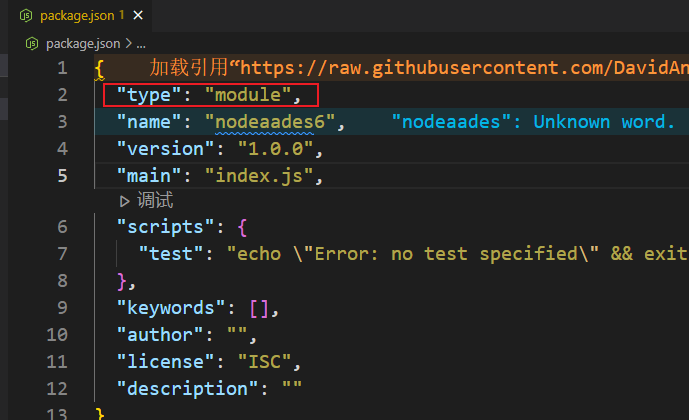Viewport: 689px width, 420px height.
Task: Close the package.json editor tab
Action: tap(138, 15)
